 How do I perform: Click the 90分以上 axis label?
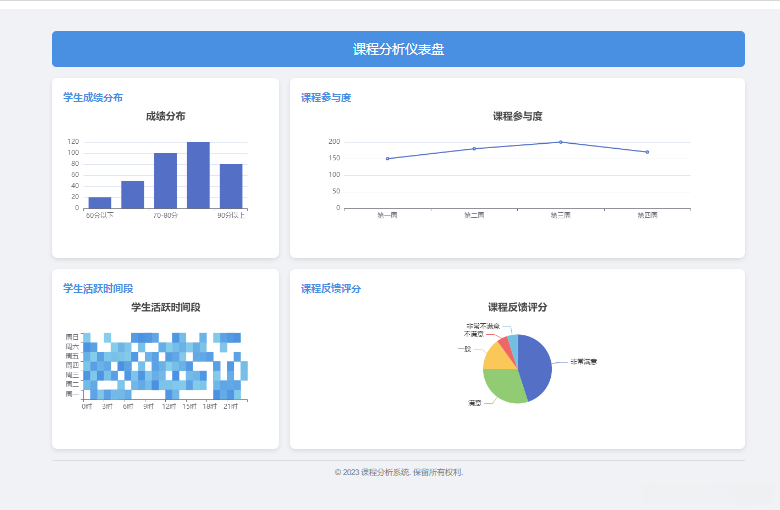231,215
